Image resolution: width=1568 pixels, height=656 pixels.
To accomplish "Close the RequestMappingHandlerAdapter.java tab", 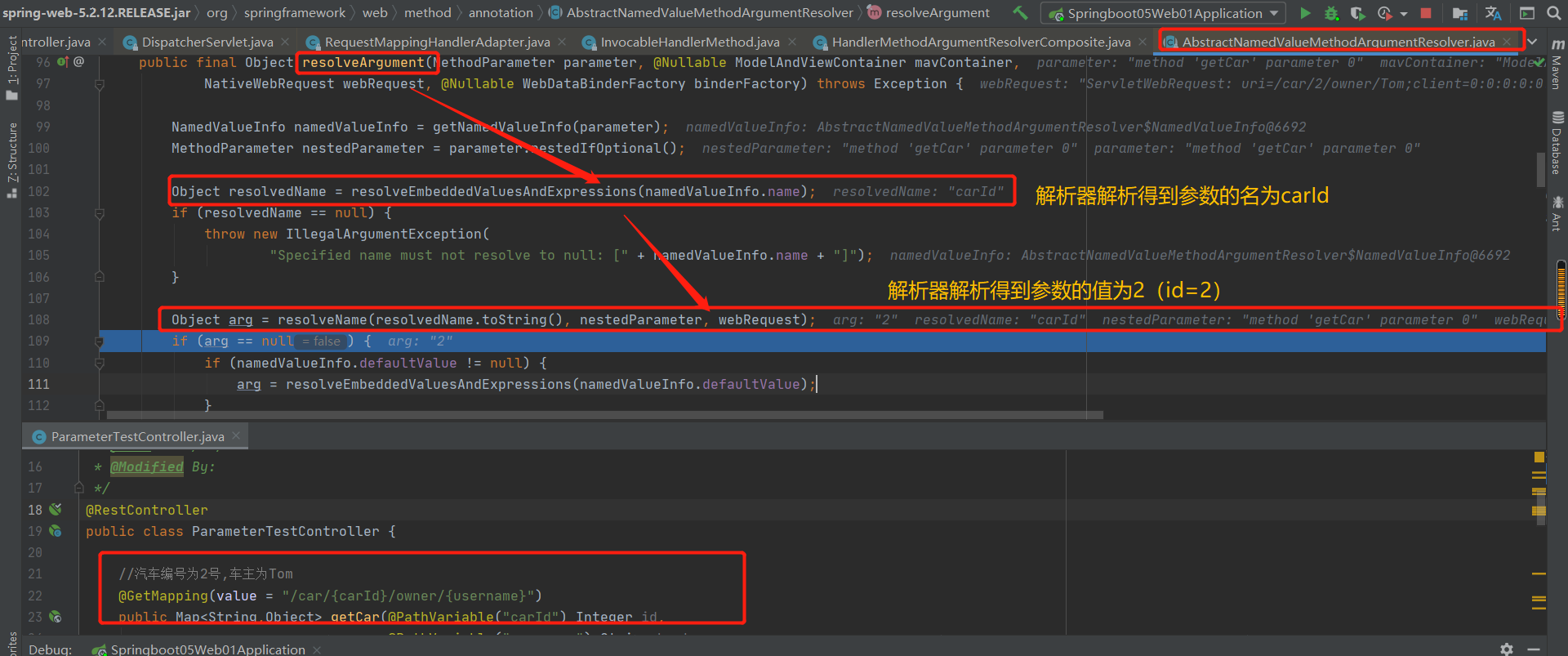I will [x=561, y=42].
